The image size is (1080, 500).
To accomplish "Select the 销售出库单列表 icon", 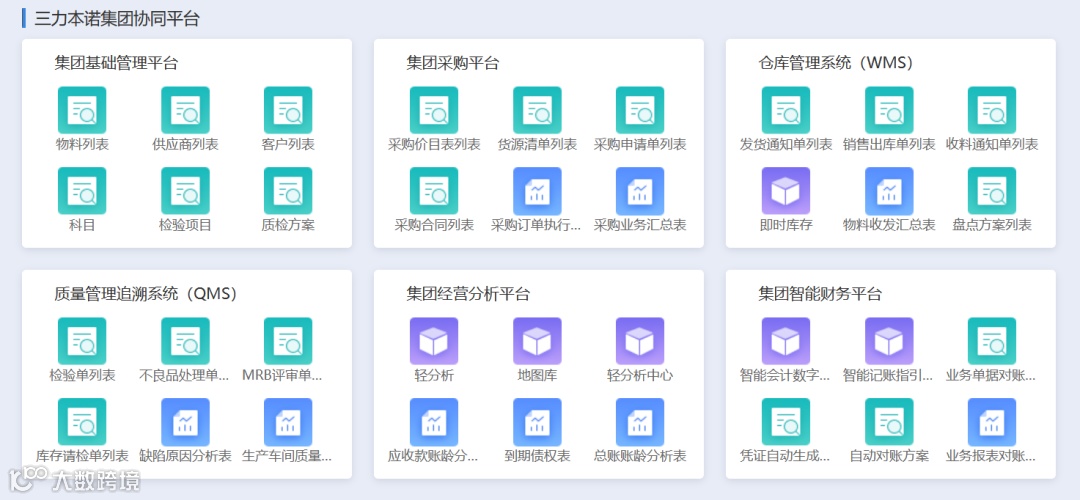I will [889, 110].
